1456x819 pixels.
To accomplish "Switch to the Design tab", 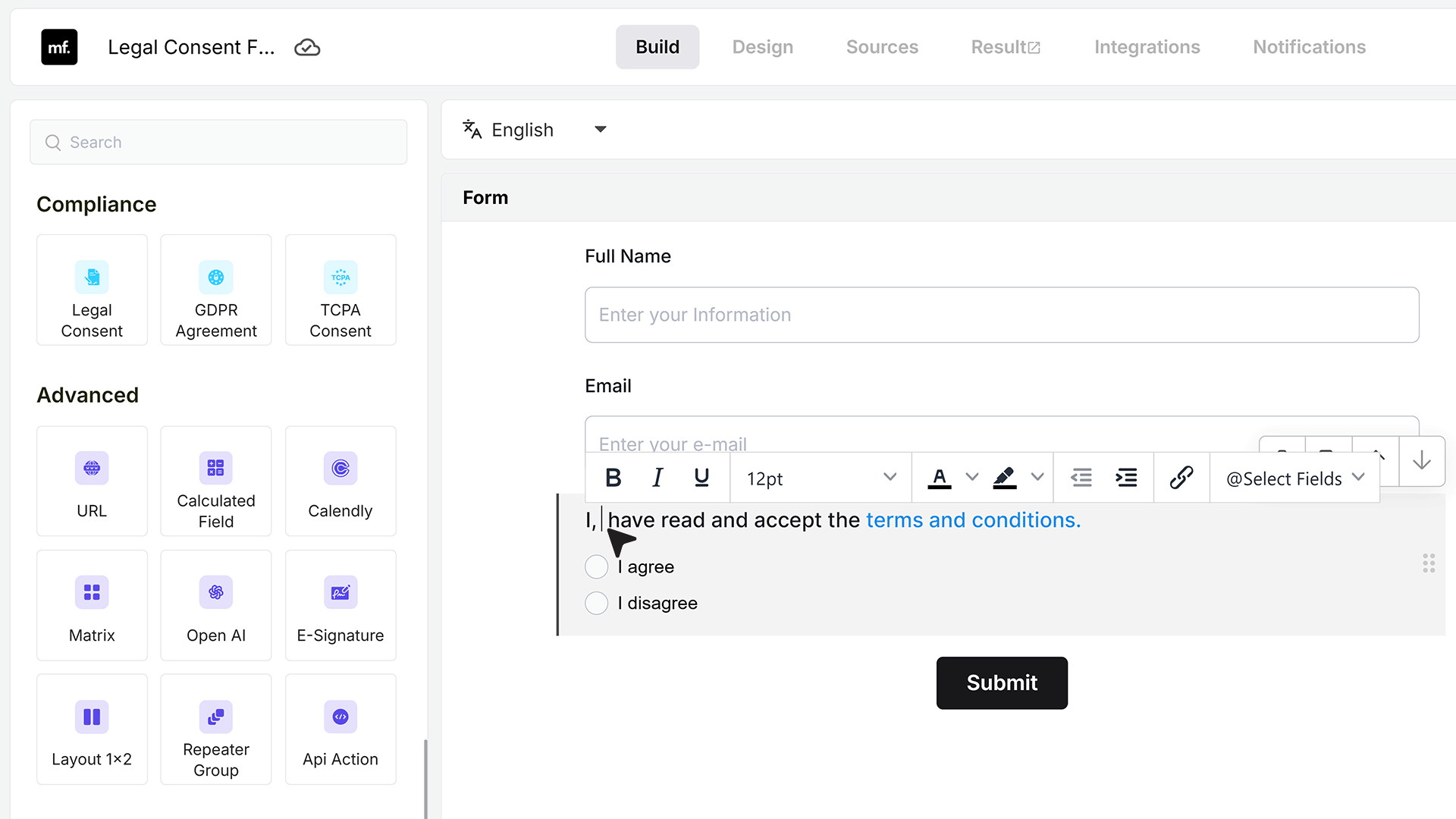I will coord(763,47).
